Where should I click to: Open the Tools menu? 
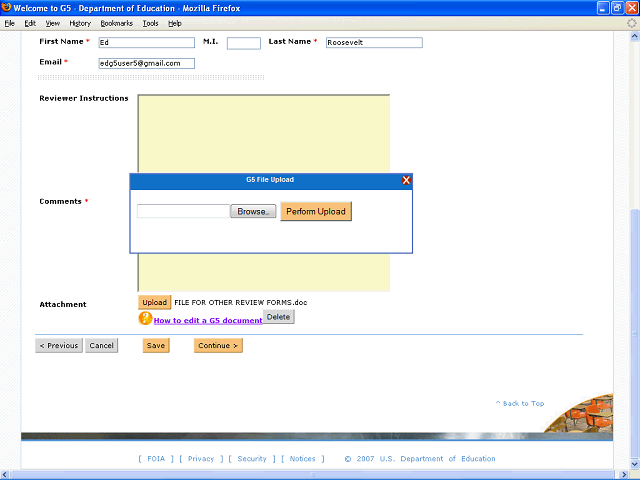(151, 23)
